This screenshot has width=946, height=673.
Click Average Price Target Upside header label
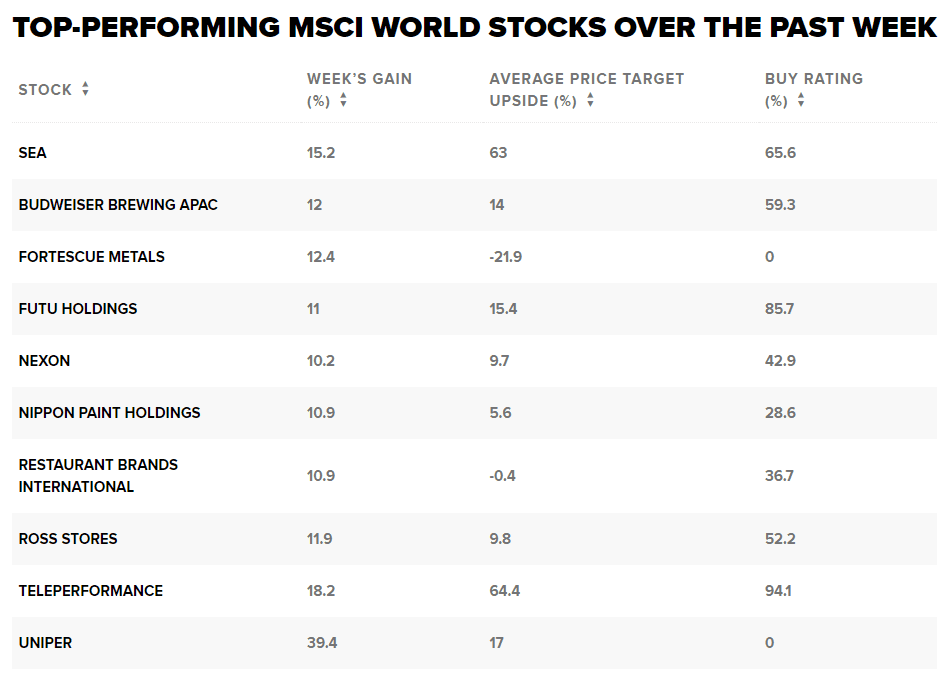pyautogui.click(x=586, y=79)
